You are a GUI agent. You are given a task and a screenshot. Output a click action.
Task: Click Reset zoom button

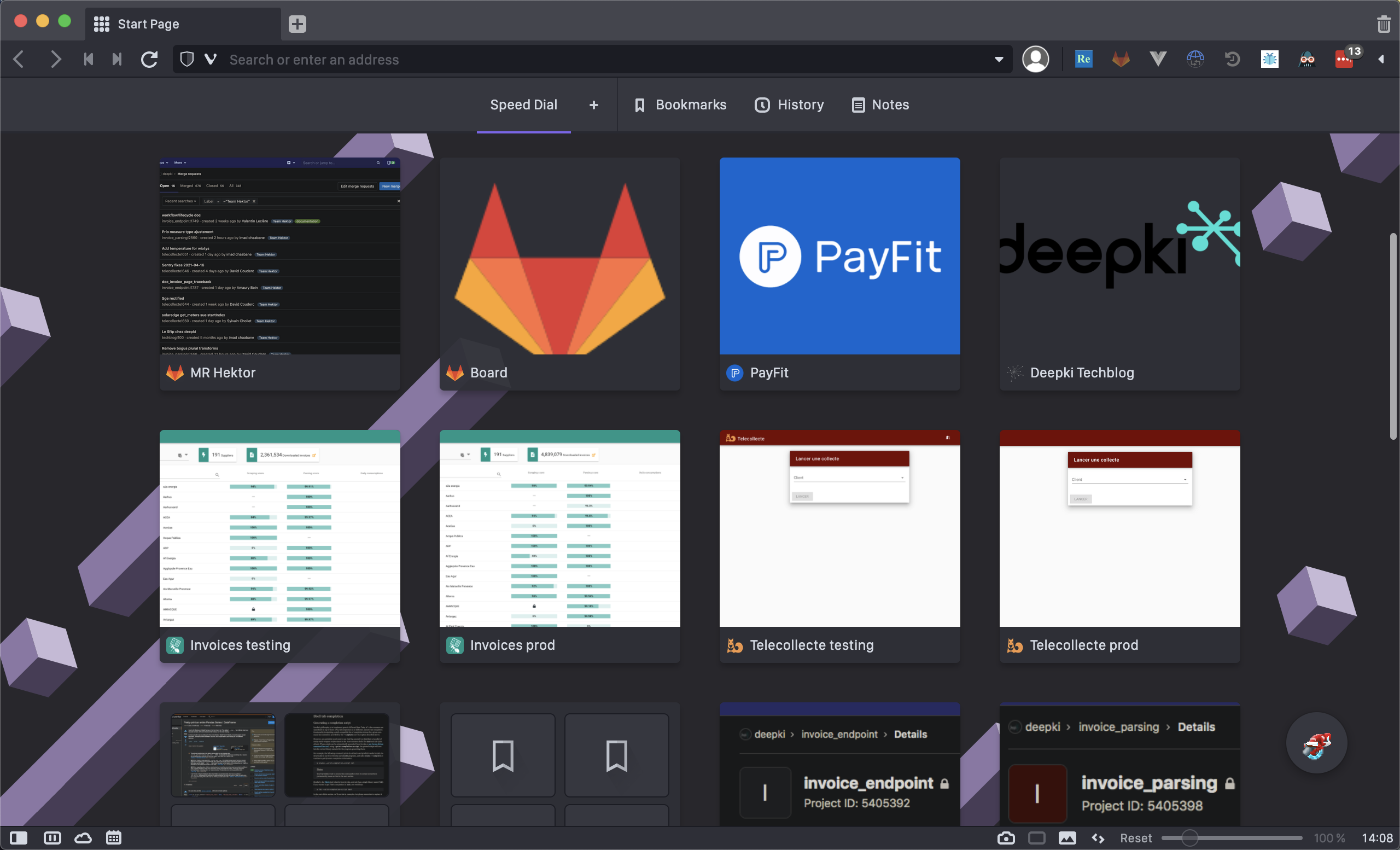click(x=1135, y=838)
